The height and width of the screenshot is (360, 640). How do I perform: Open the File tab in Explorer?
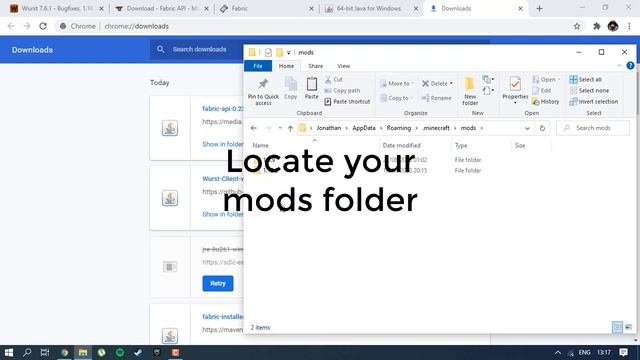tap(258, 66)
